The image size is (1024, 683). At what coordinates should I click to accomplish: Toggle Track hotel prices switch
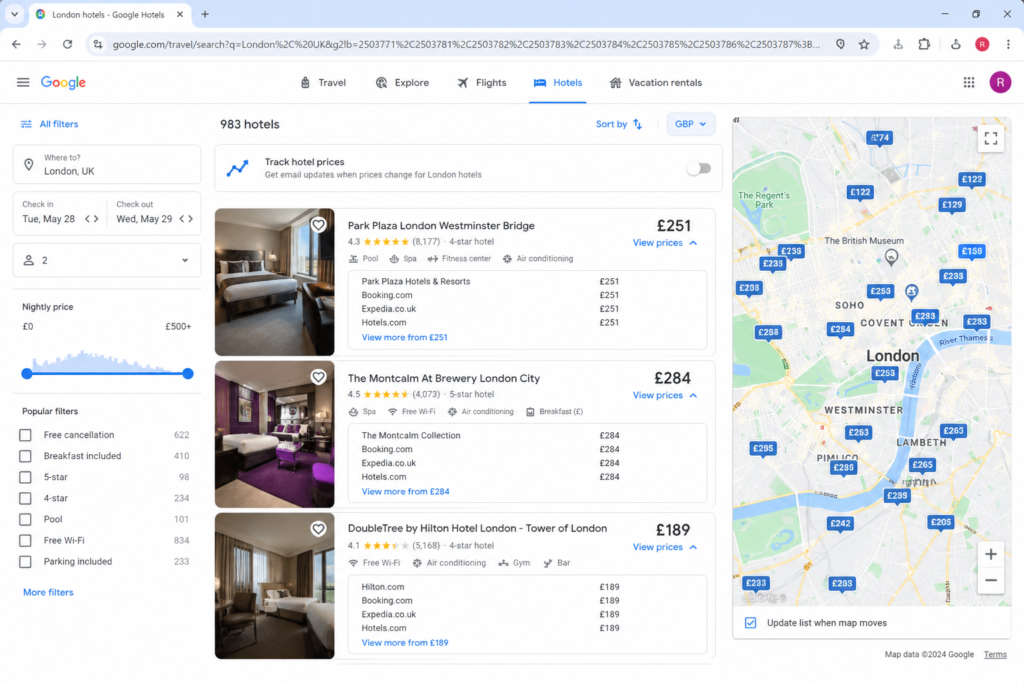(698, 168)
